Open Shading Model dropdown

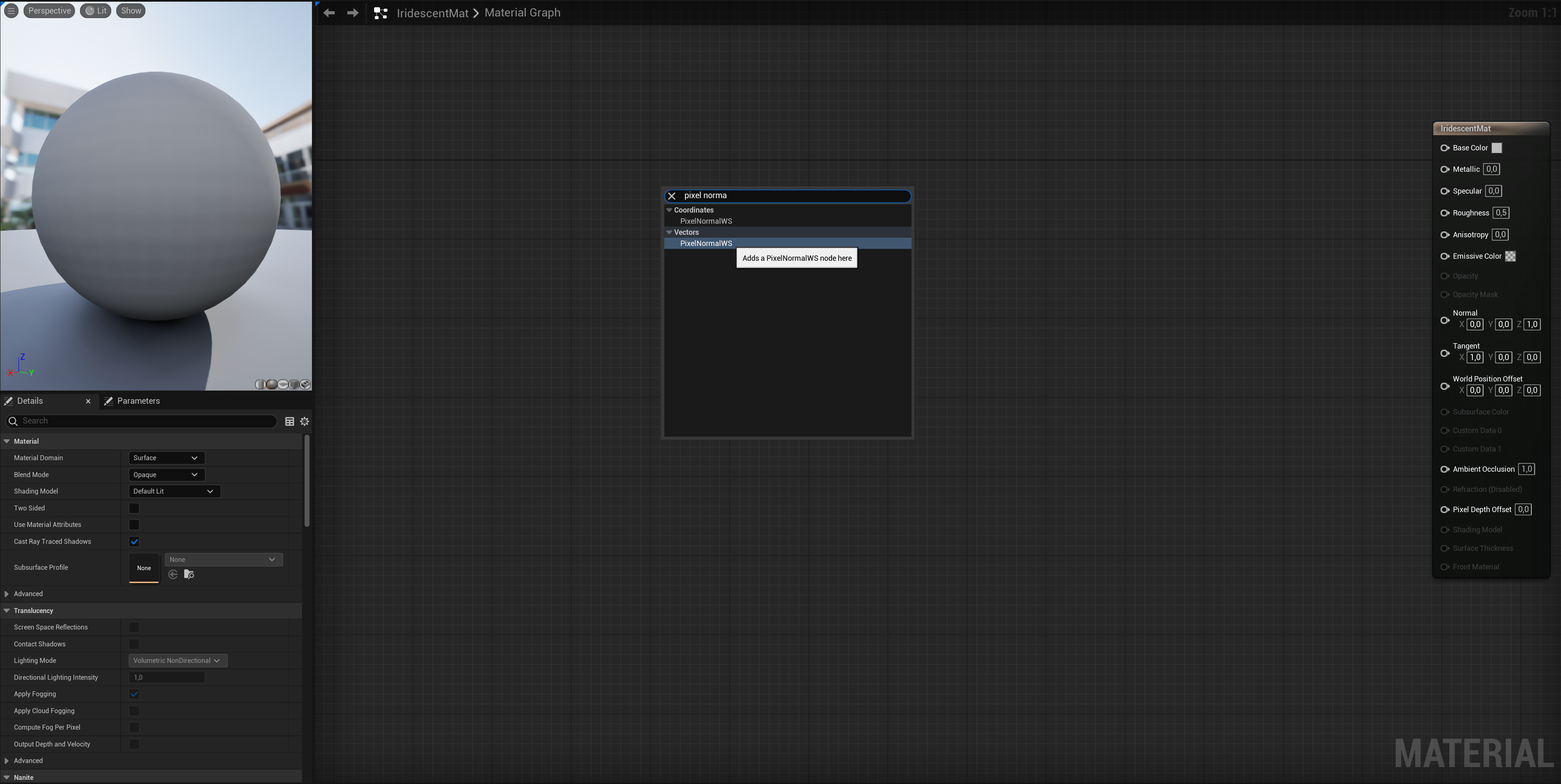[174, 491]
